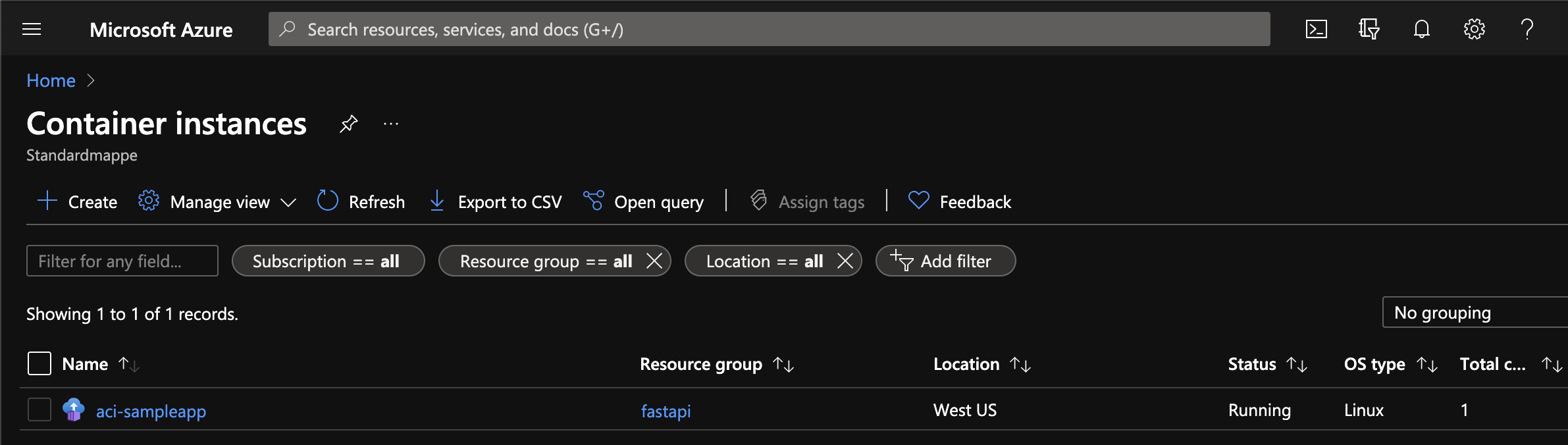Open the aci-sampleapp container instance
The height and width of the screenshot is (445, 1568).
151,411
